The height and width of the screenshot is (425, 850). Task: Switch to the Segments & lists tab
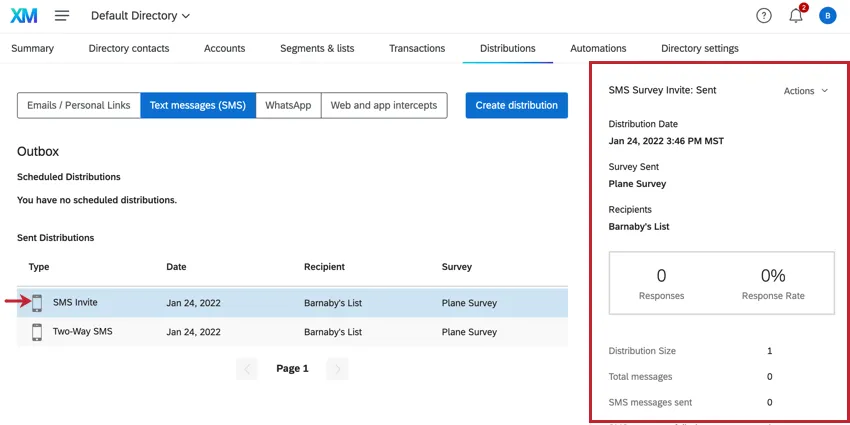(317, 48)
